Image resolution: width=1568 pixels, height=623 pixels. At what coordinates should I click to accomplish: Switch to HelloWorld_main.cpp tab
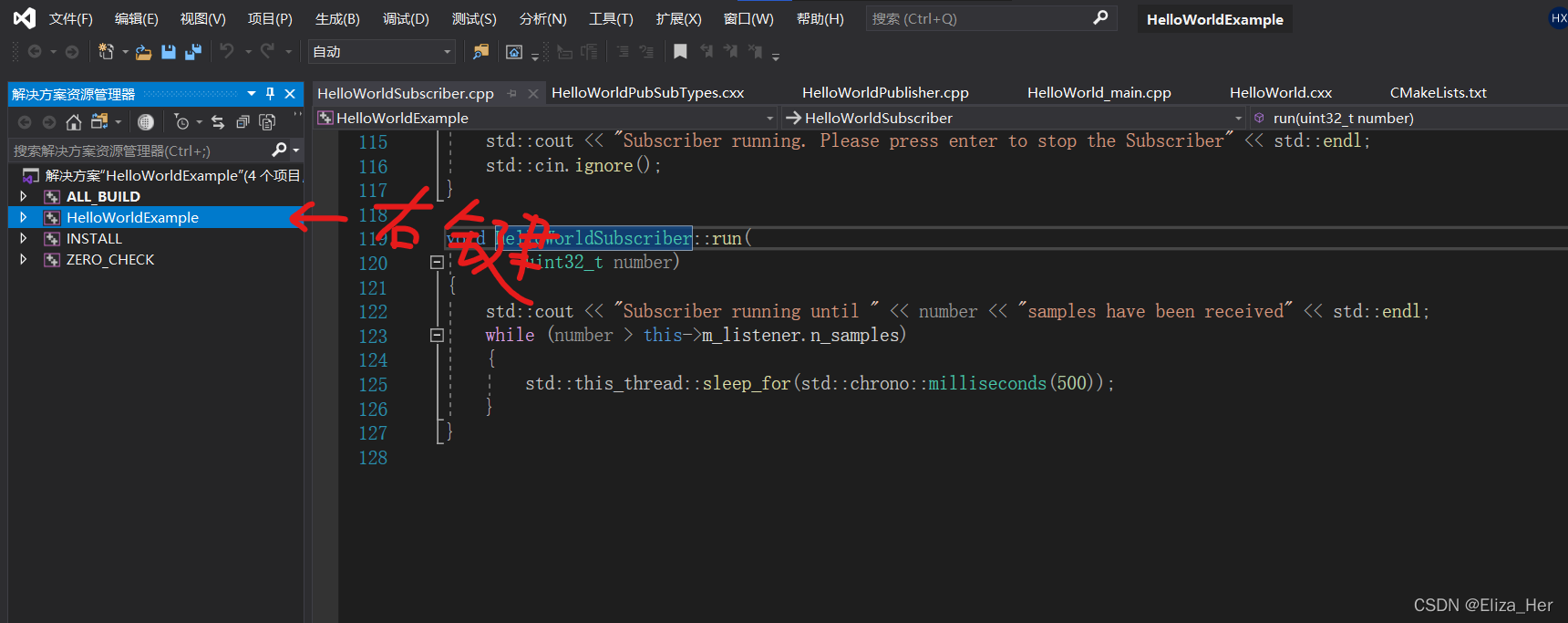pyautogui.click(x=1099, y=92)
